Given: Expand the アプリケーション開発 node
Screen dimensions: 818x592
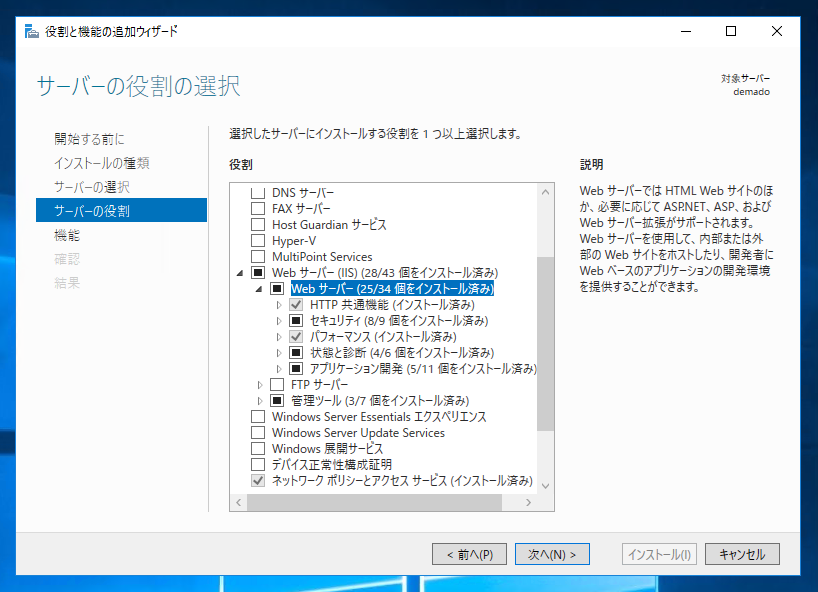Looking at the screenshot, I should click(279, 369).
